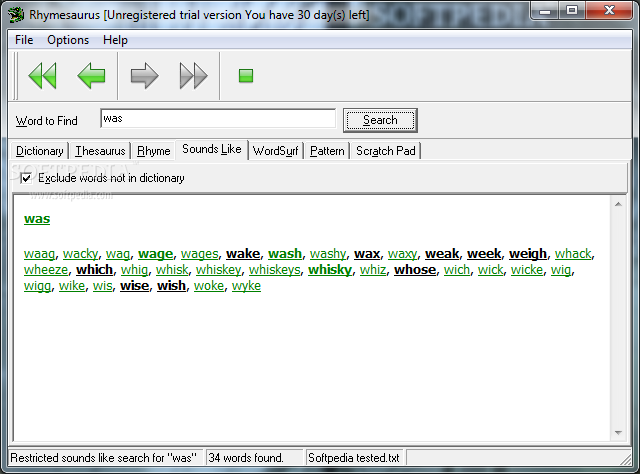Image resolution: width=640 pixels, height=474 pixels.
Task: Click the 'Word to Find' label
Action: pos(47,121)
